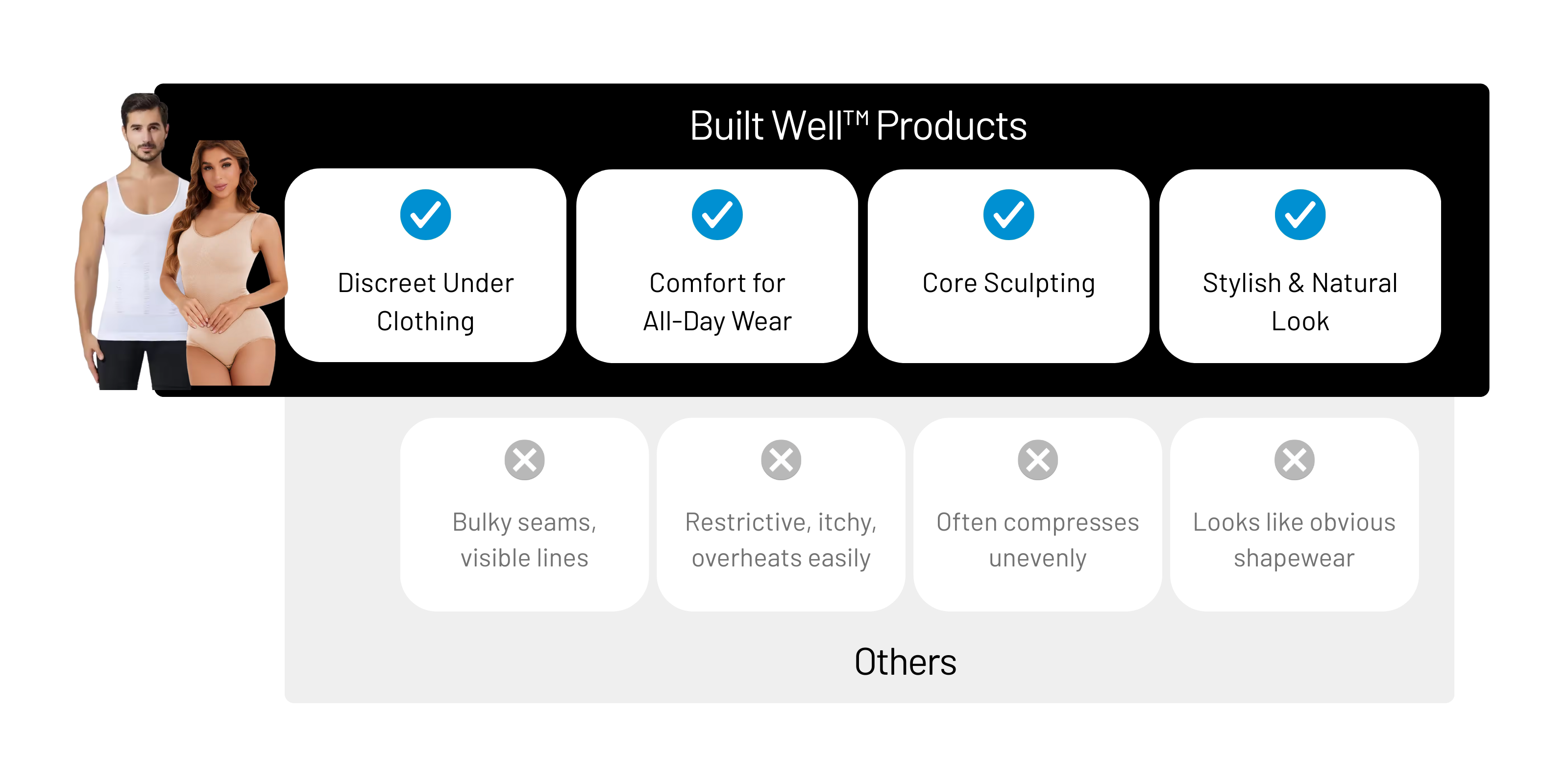Select the Comfort for All-Day Wear text
This screenshot has width=1568, height=784.
717,302
